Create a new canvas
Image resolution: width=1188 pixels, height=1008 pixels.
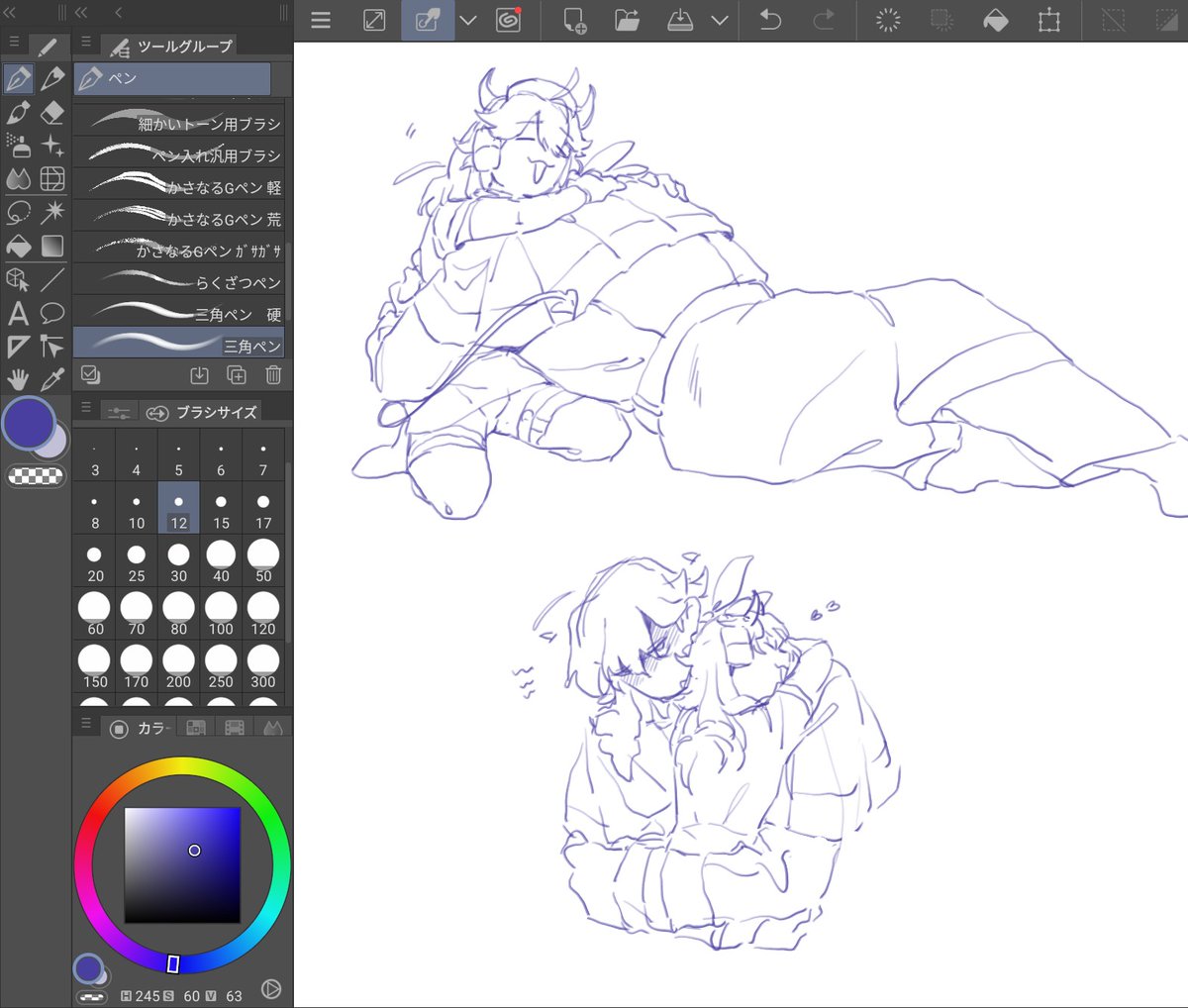pyautogui.click(x=574, y=20)
